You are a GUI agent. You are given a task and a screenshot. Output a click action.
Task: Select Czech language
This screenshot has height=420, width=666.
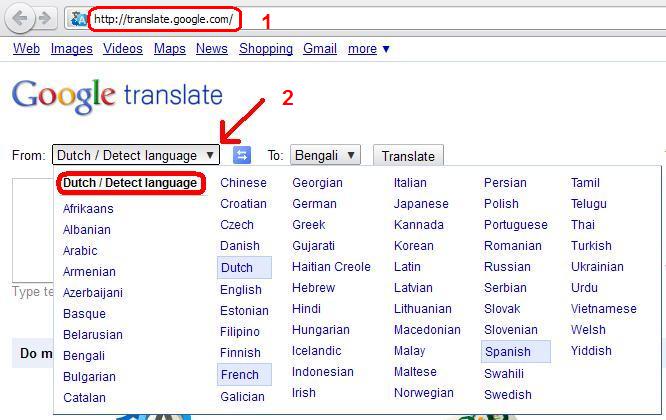point(237,225)
